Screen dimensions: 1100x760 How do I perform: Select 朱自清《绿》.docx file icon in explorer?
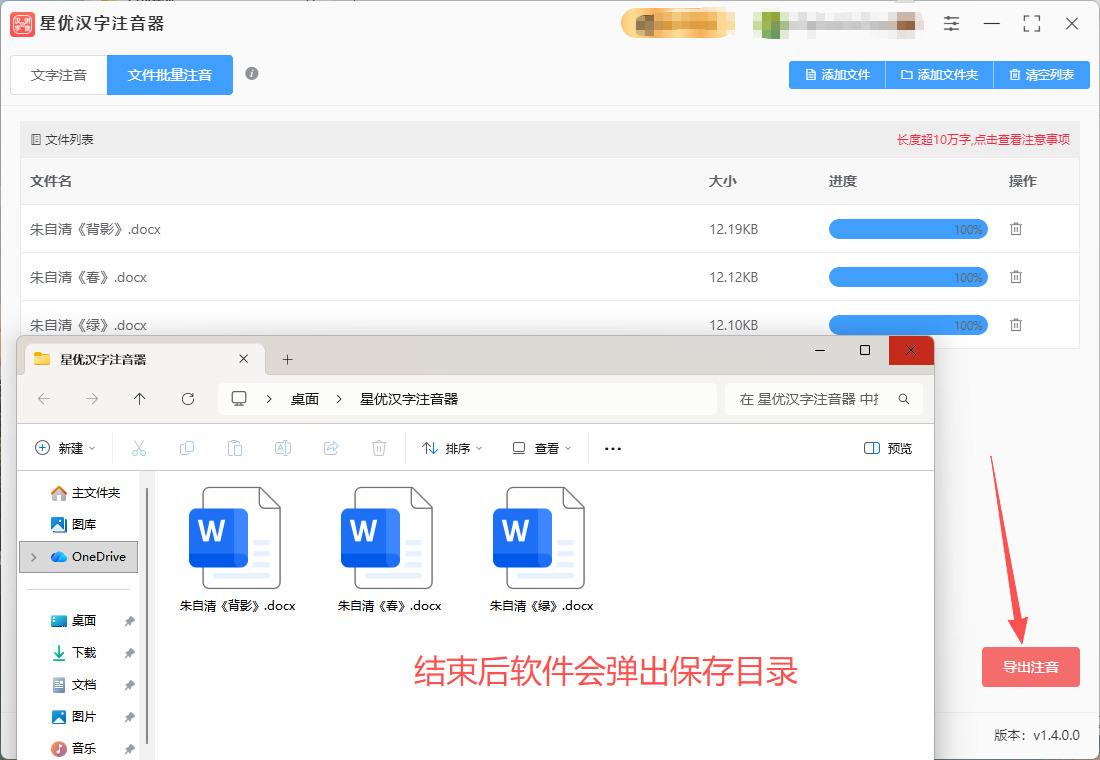tap(541, 540)
